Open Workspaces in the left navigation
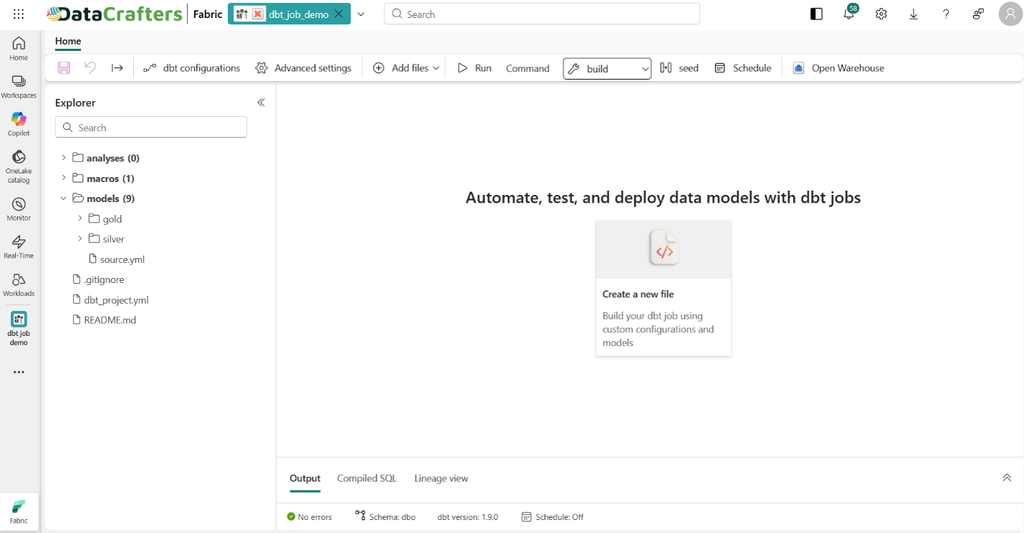The height and width of the screenshot is (533, 1024). [19, 86]
